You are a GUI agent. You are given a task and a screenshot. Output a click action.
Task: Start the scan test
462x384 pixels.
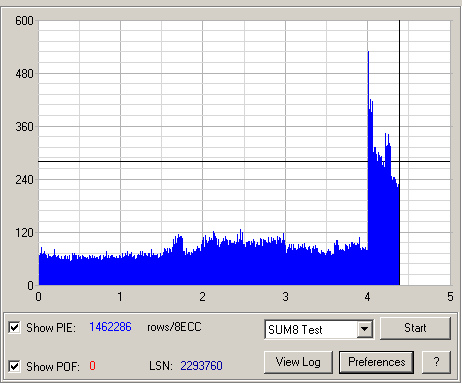pos(415,328)
